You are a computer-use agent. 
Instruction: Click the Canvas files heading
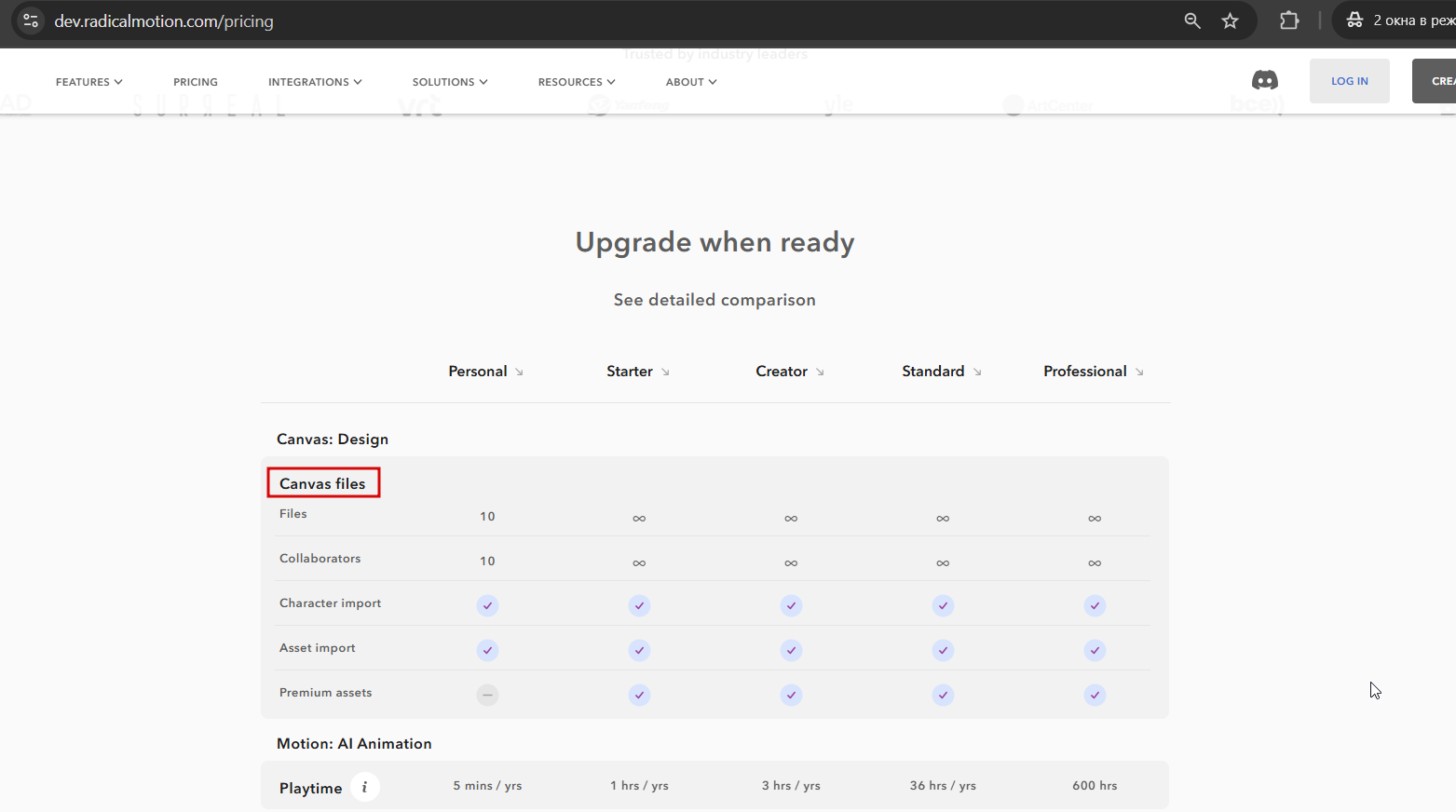point(322,483)
